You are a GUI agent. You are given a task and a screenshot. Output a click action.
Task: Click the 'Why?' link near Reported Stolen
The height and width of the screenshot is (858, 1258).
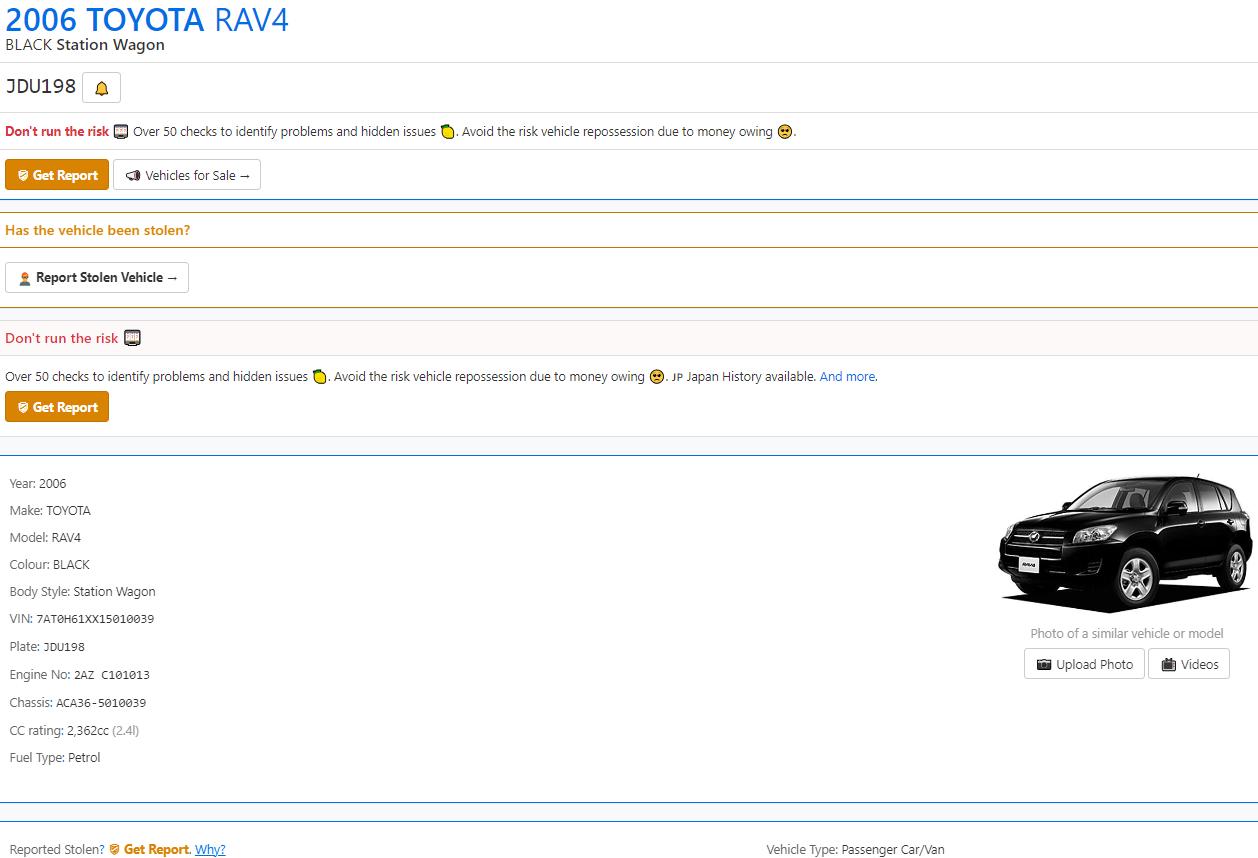coord(210,850)
